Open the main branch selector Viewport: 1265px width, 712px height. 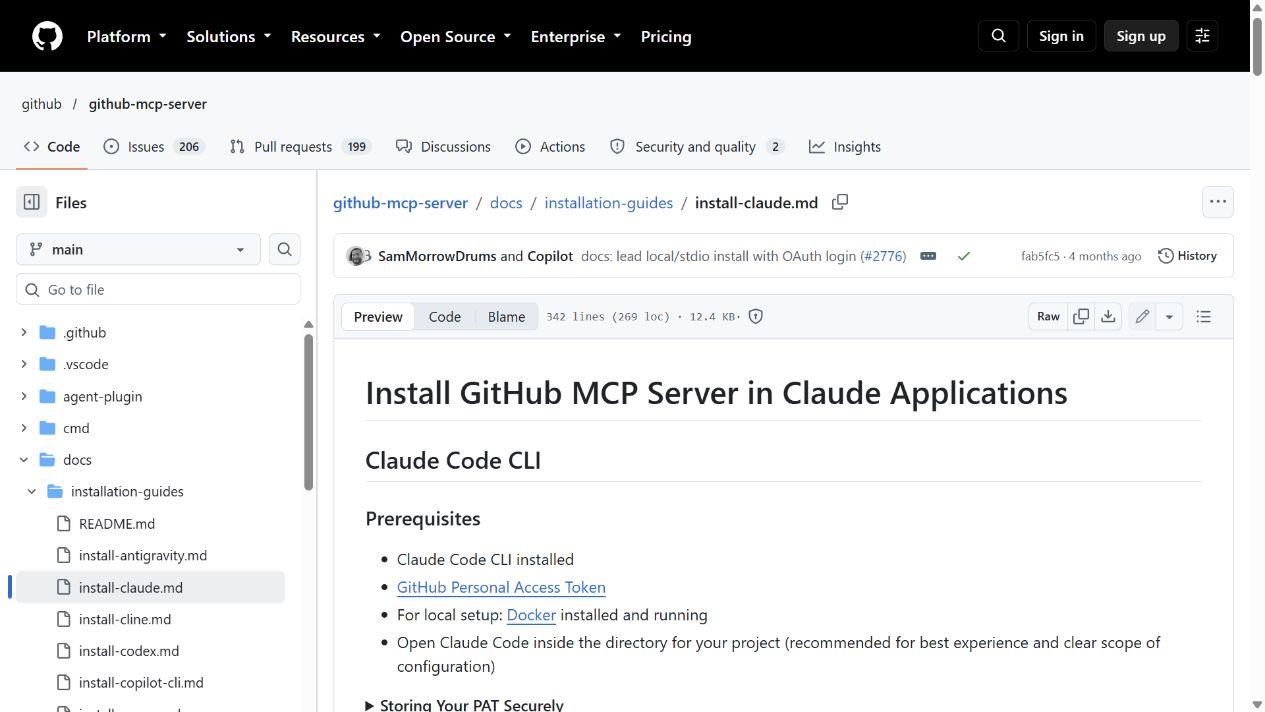pos(138,249)
